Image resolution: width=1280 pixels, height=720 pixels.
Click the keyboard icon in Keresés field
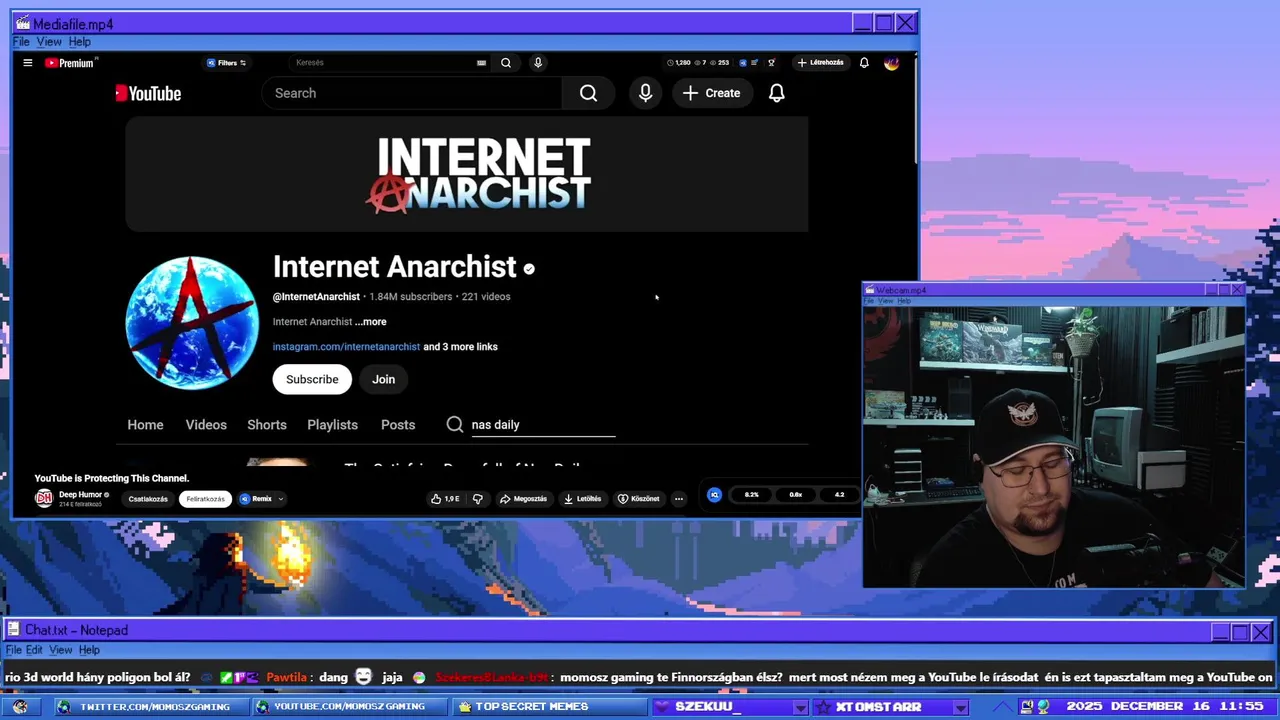[481, 63]
